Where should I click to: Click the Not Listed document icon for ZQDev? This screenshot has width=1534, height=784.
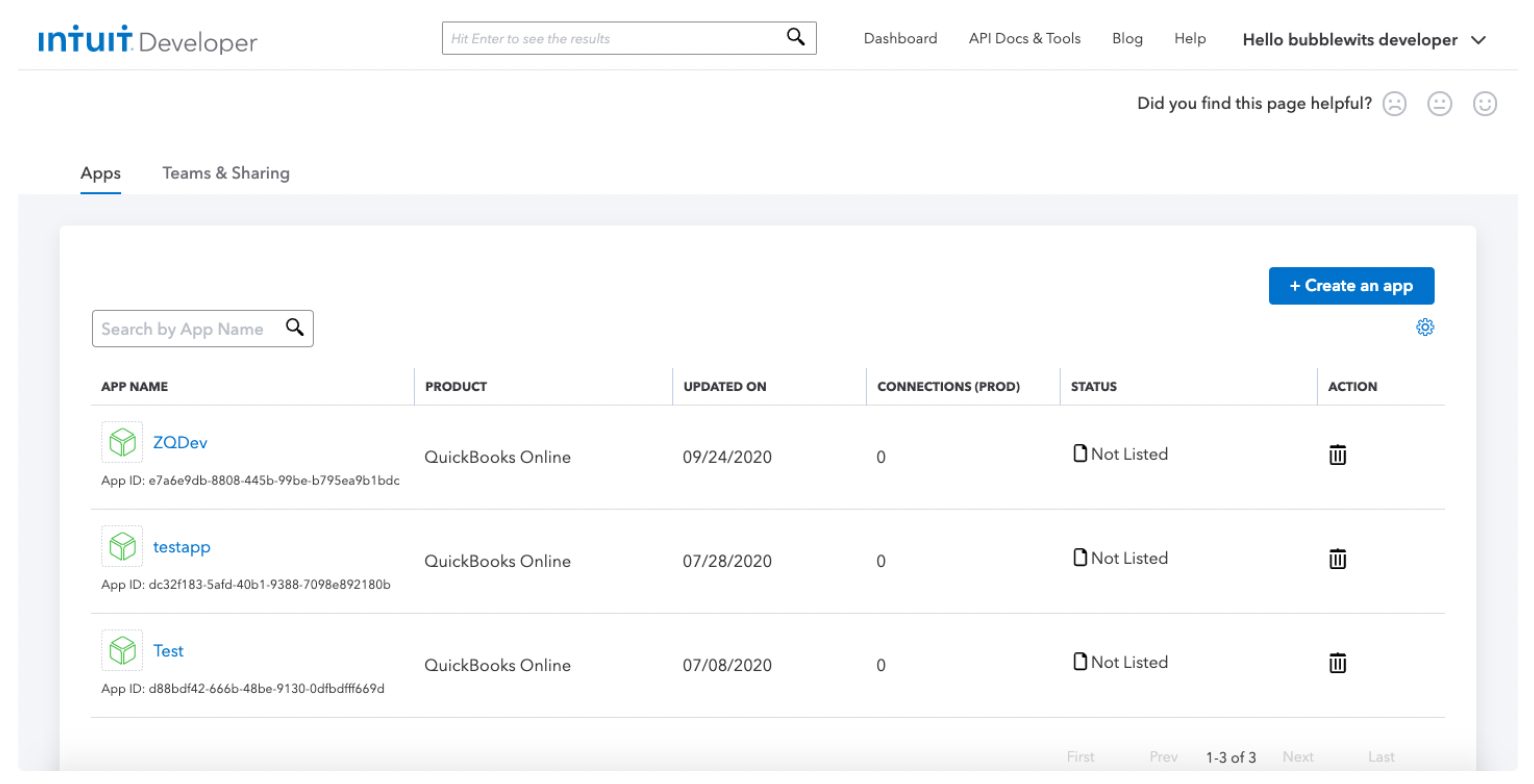(x=1080, y=454)
